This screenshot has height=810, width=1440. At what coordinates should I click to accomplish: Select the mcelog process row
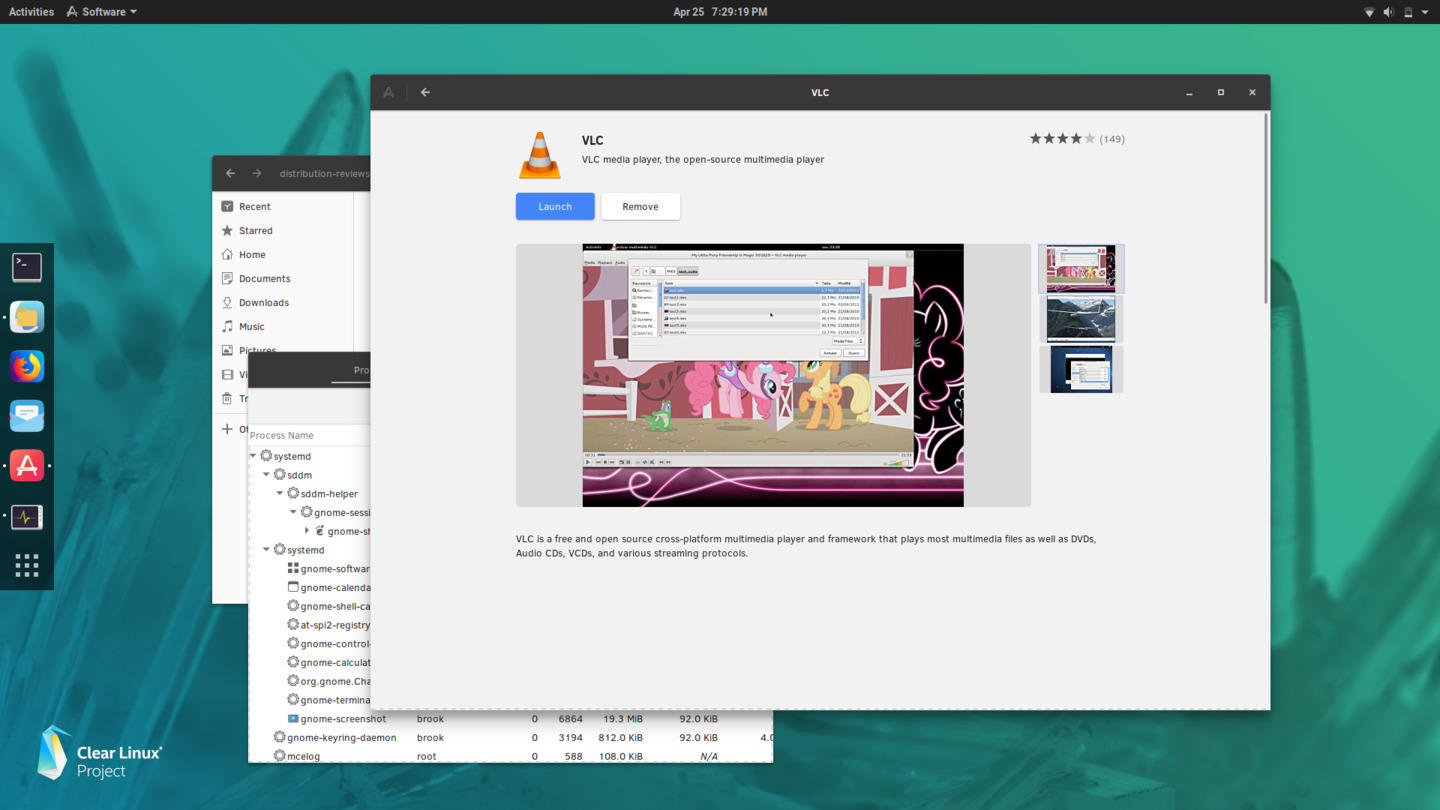tap(510, 756)
